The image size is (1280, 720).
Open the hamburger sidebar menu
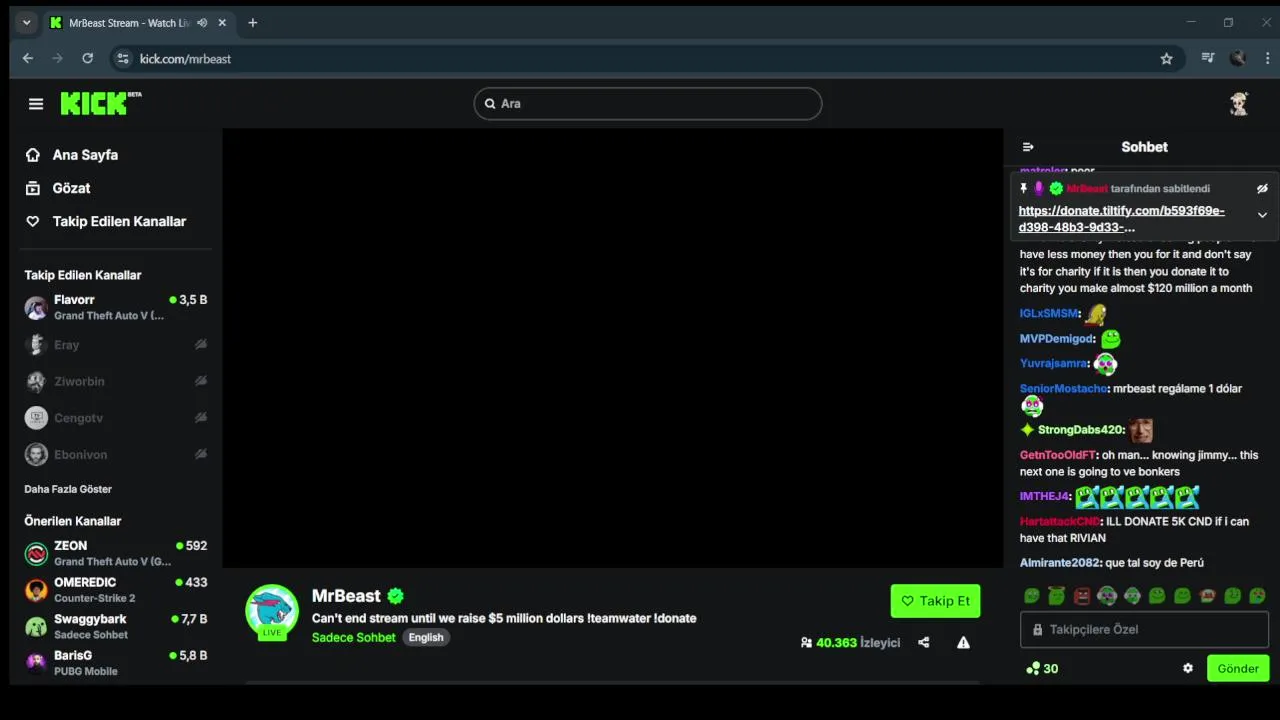[36, 104]
